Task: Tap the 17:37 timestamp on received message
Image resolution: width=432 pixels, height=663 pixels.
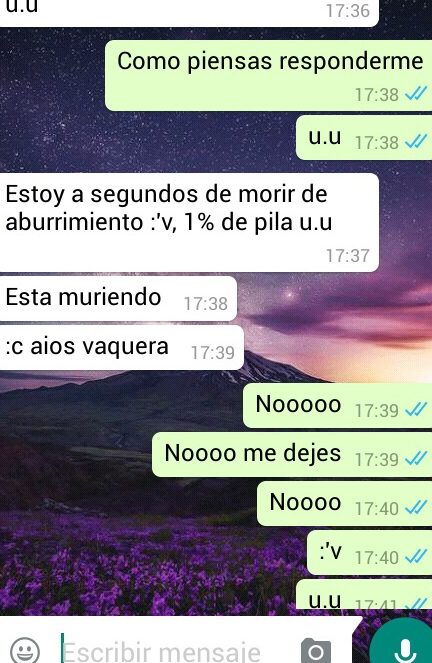Action: (x=347, y=256)
